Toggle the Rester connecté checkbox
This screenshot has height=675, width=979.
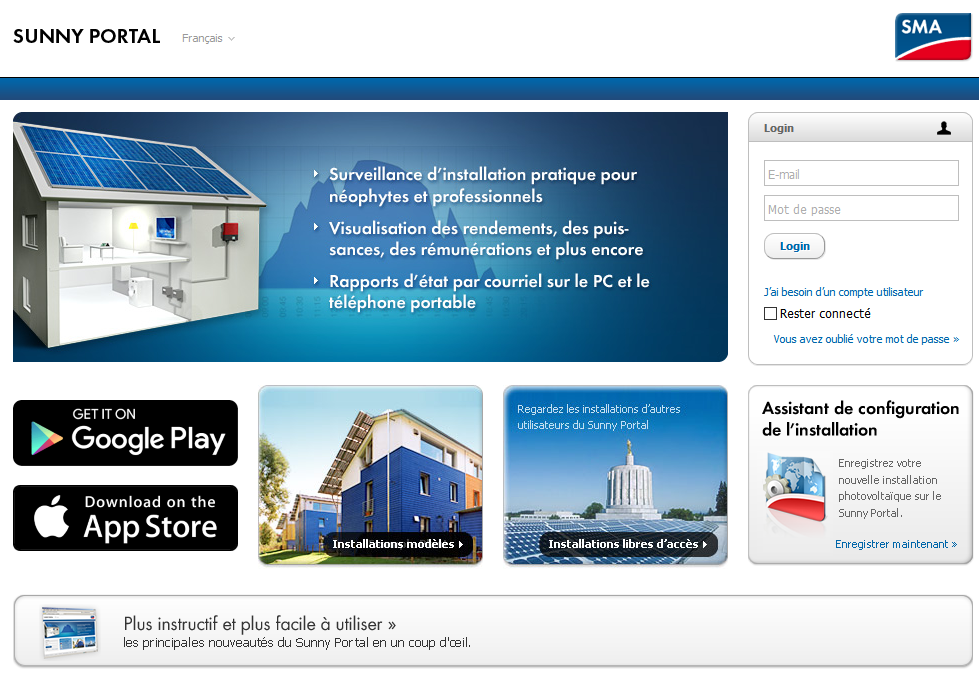(x=770, y=313)
